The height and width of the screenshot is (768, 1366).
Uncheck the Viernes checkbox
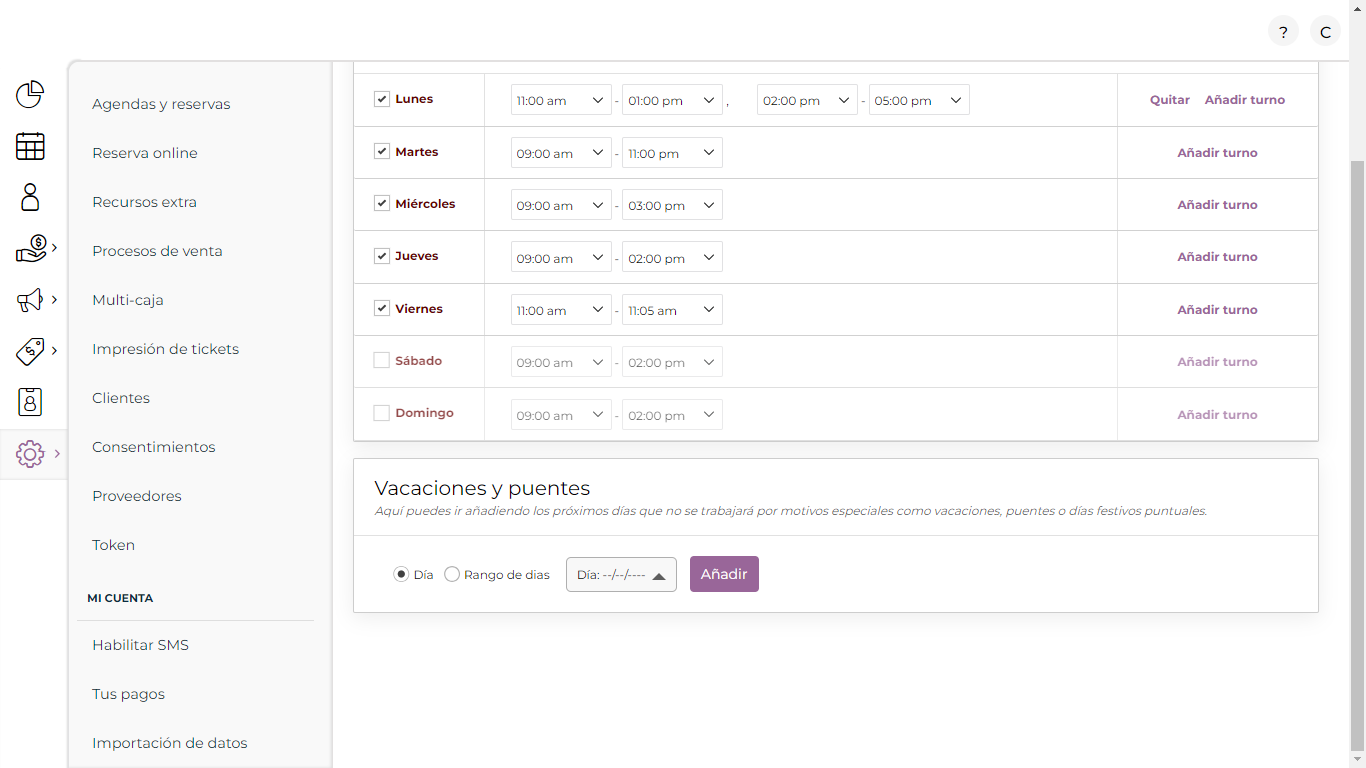381,308
